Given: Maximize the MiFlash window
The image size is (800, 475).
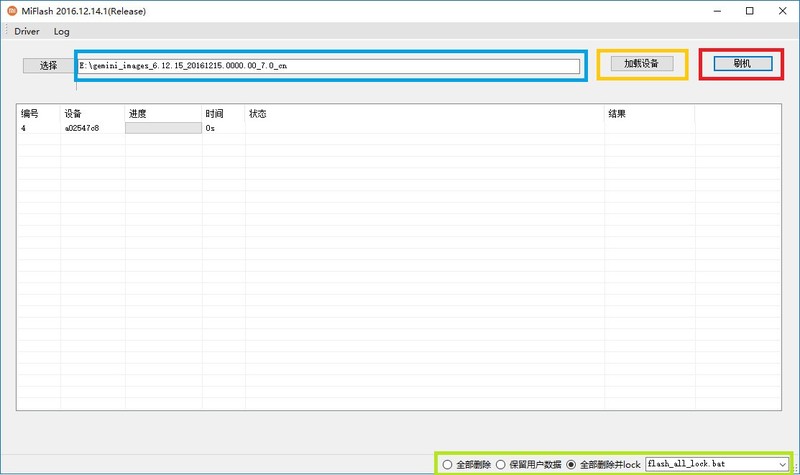Looking at the screenshot, I should point(749,11).
